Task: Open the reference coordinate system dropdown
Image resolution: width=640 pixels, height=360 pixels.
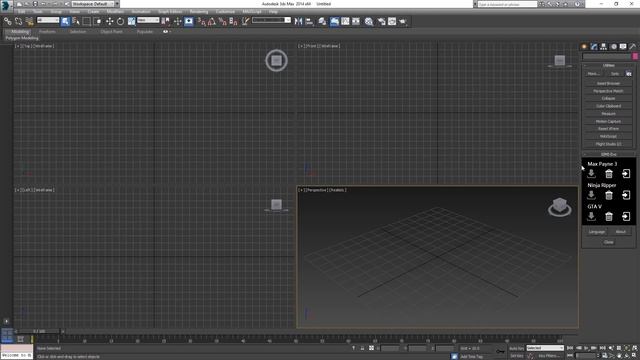Action: (x=148, y=20)
